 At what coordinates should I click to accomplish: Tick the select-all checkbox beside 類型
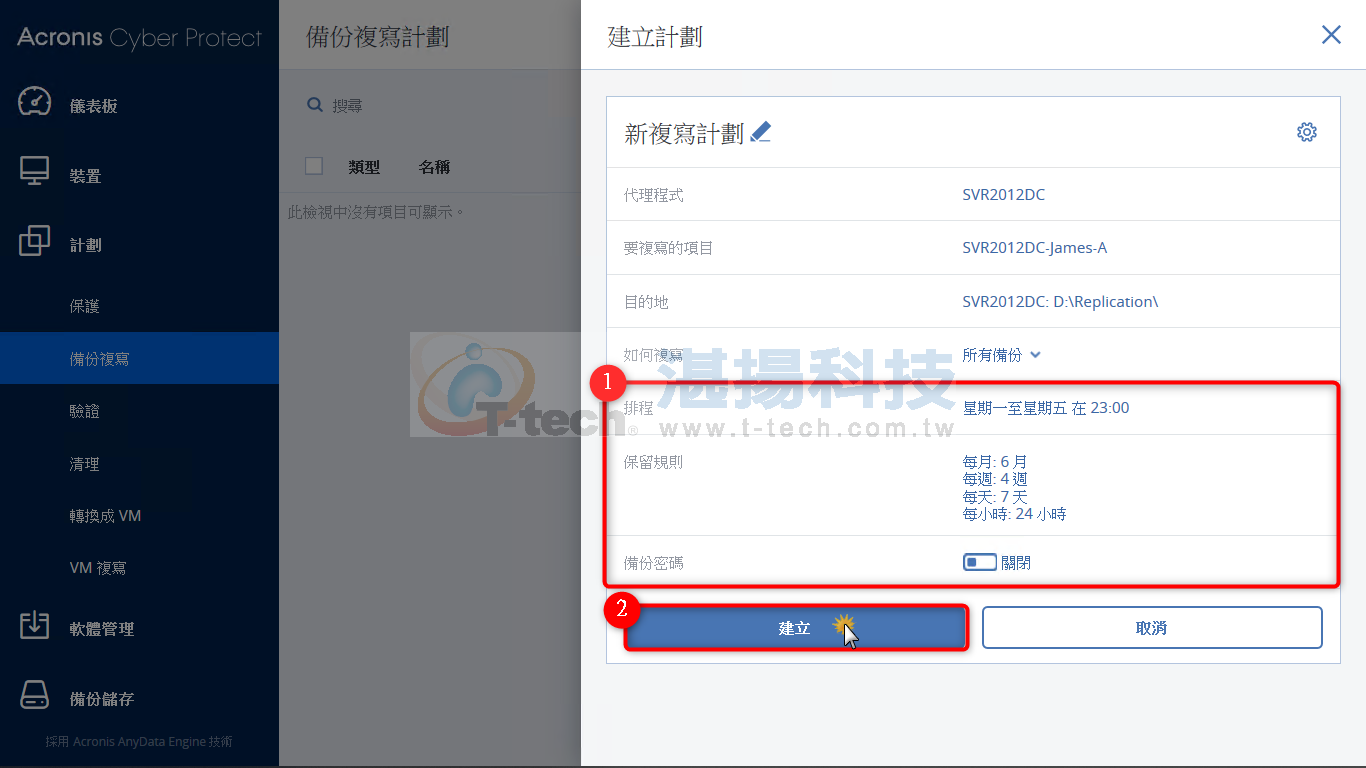click(314, 166)
